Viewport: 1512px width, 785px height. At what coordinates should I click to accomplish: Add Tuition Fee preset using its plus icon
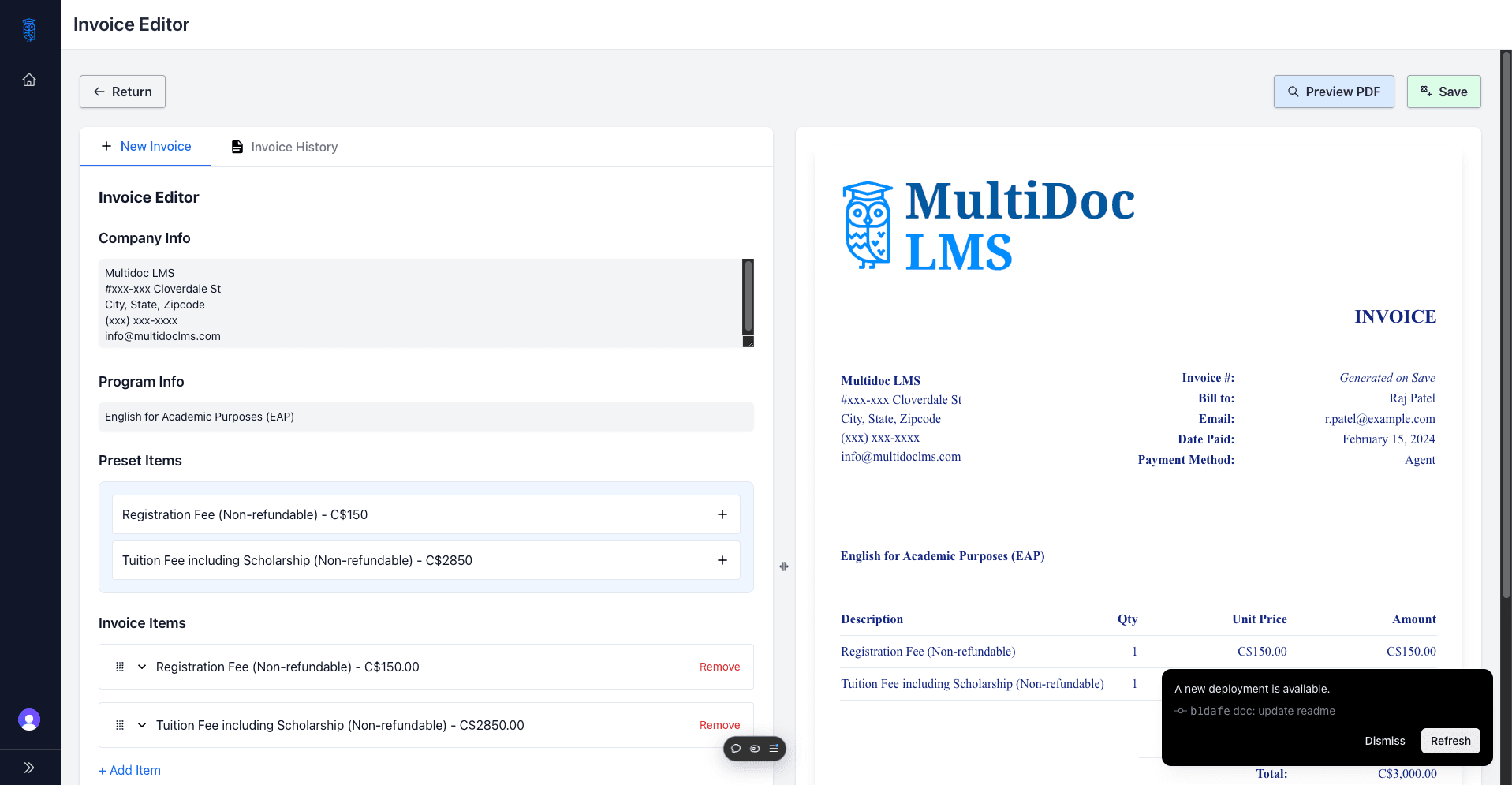point(722,560)
